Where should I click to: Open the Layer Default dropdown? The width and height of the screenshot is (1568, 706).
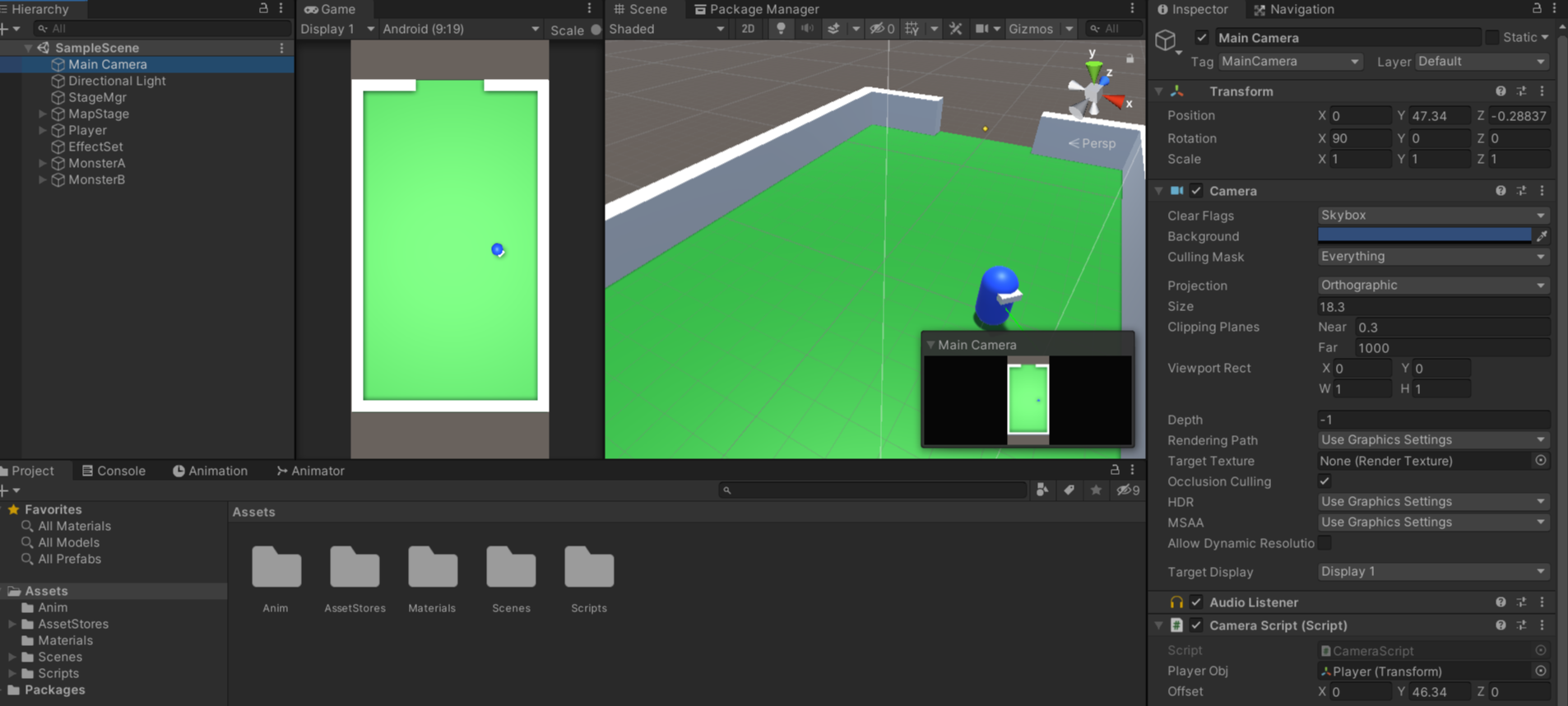pyautogui.click(x=1482, y=62)
